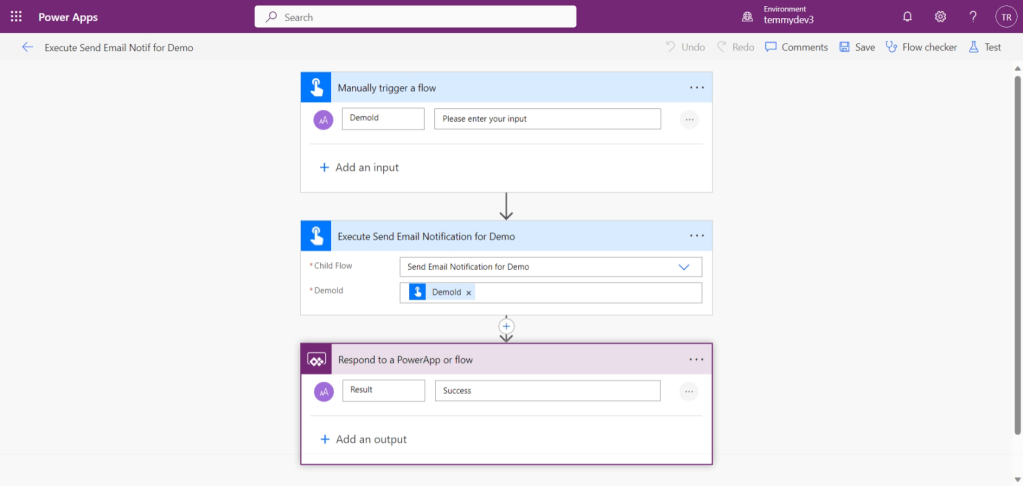Click Execute Send Email Notification for Demo title

point(426,237)
